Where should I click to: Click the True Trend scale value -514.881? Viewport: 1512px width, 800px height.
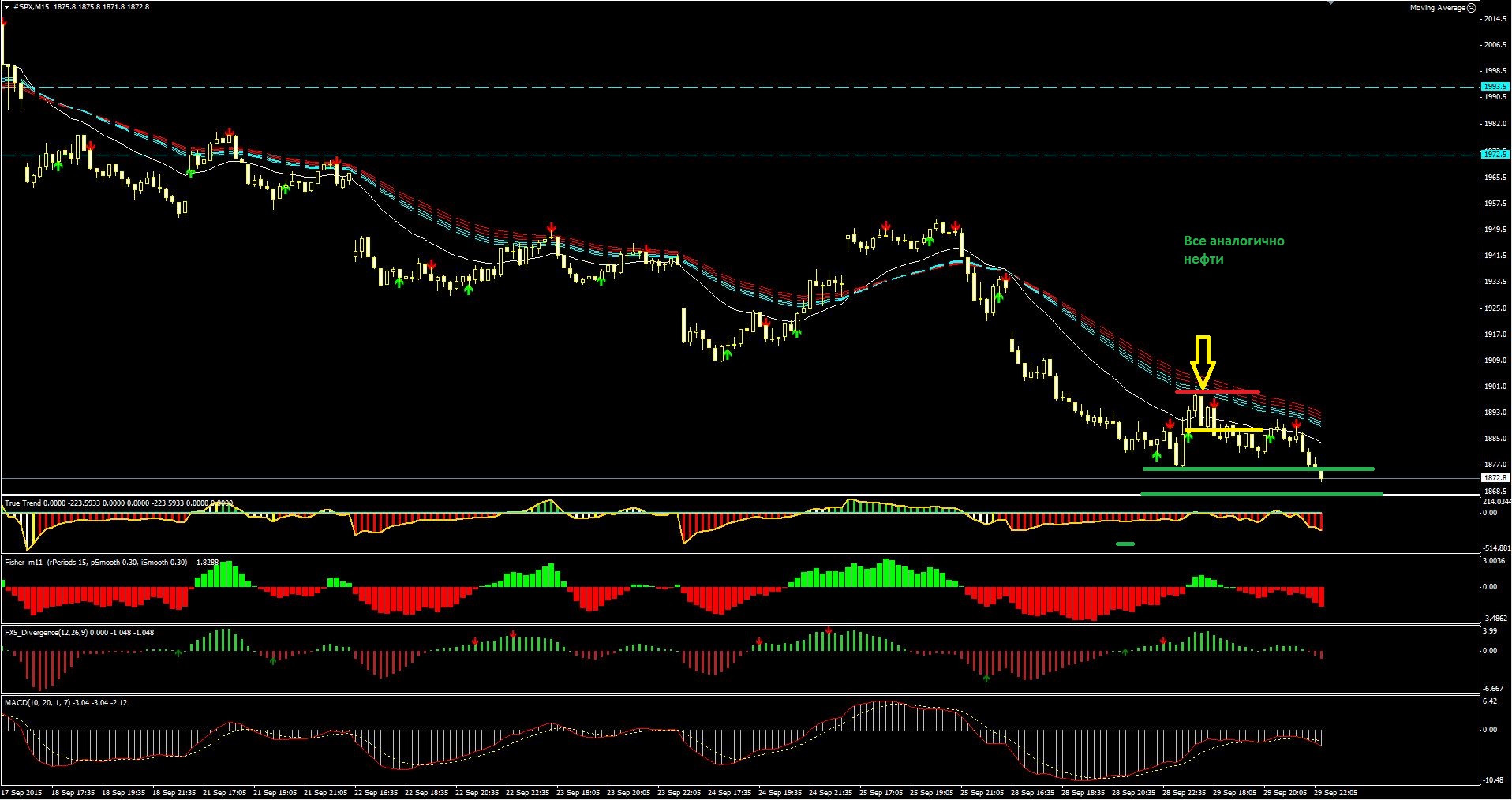[x=1497, y=548]
